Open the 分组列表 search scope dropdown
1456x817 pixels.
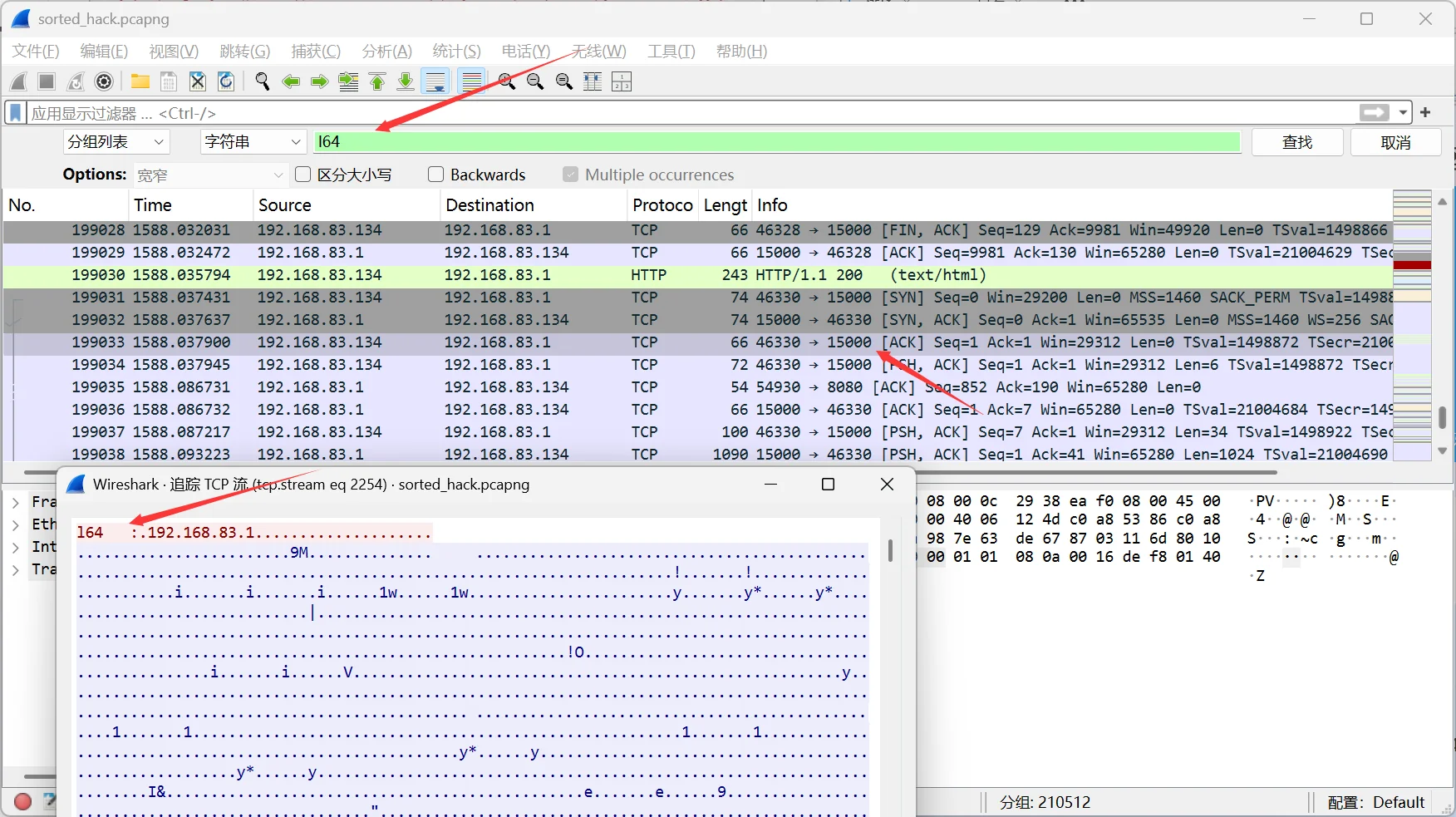(116, 142)
